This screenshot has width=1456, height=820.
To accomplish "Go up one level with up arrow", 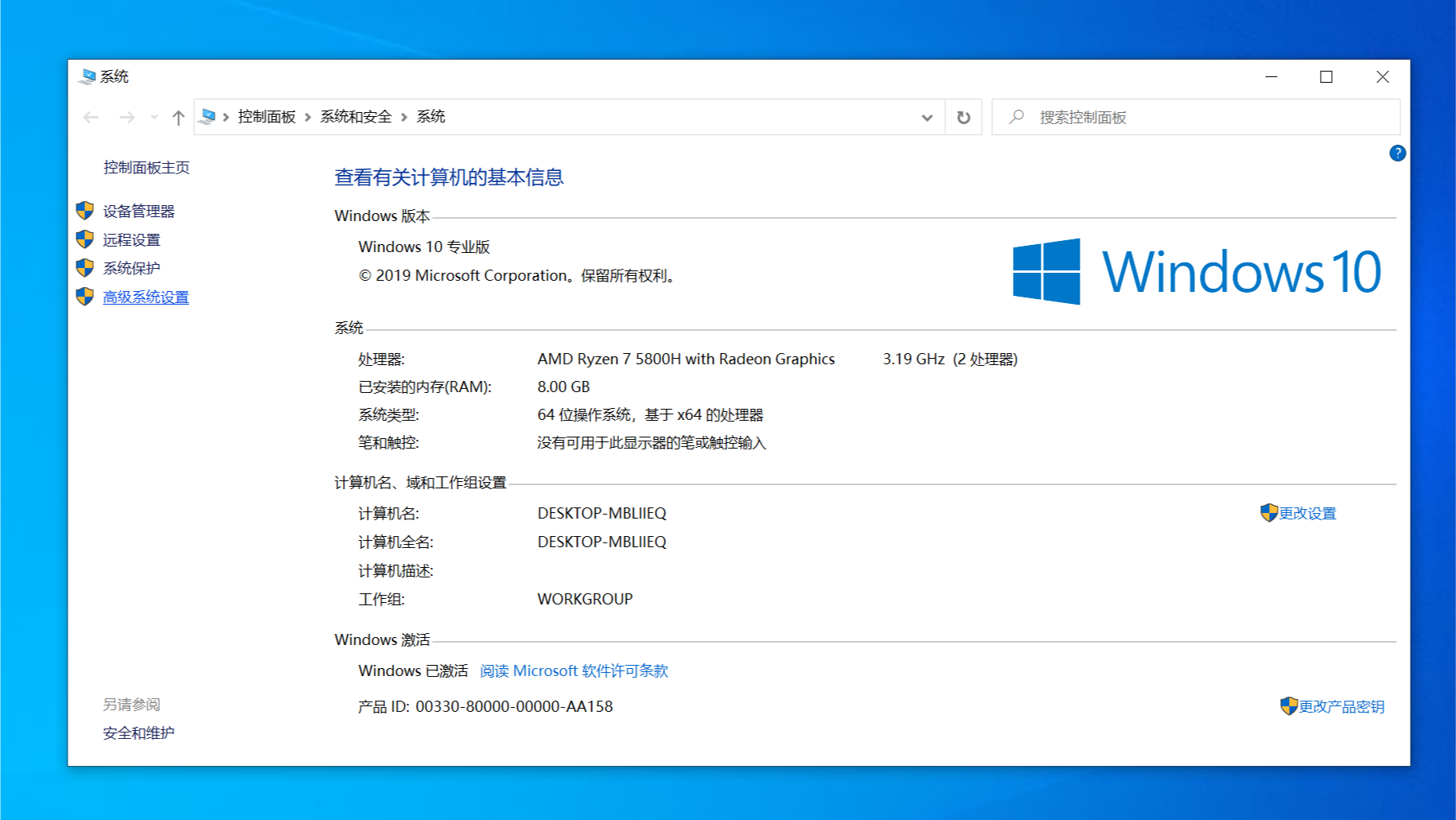I will [x=178, y=118].
